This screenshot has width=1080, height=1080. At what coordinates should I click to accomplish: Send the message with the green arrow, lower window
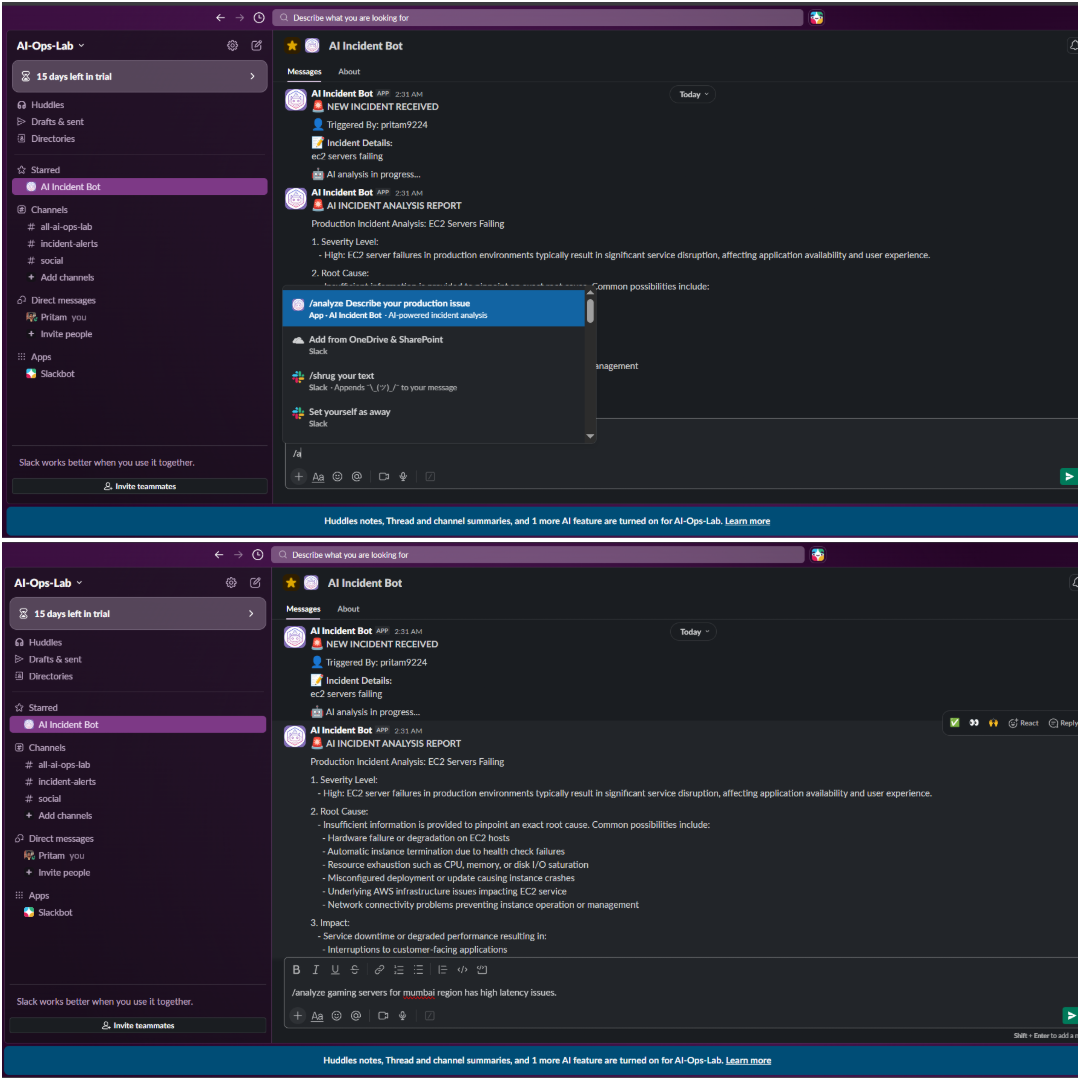click(1070, 1015)
